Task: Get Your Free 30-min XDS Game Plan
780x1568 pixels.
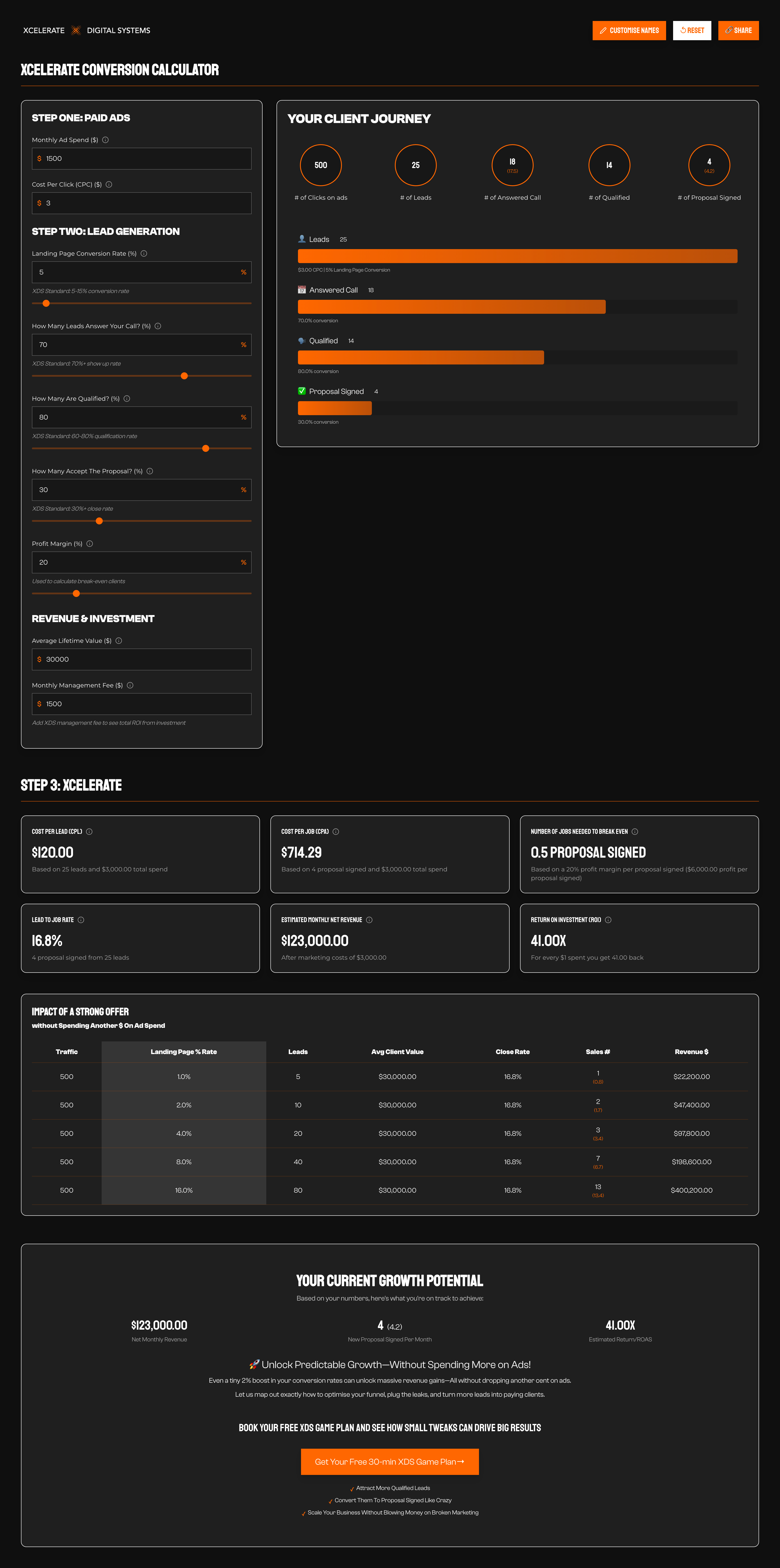Action: point(390,1461)
